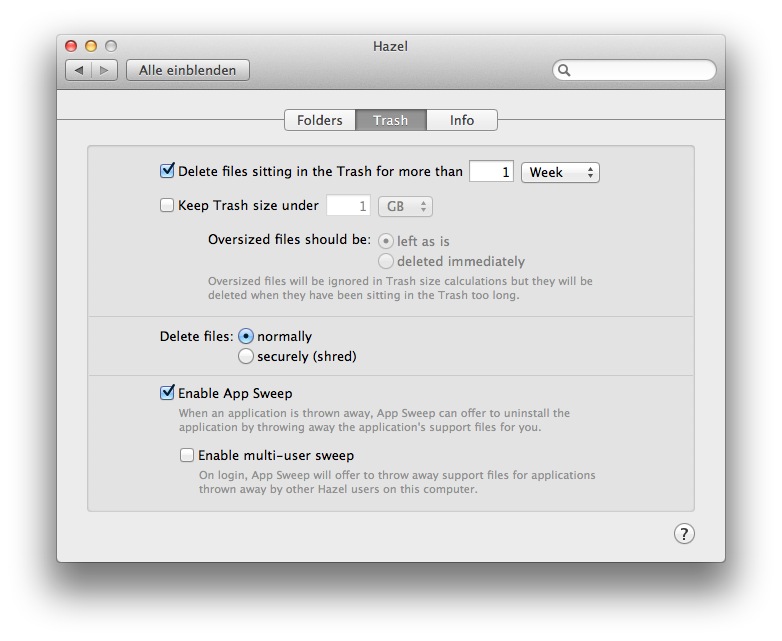Enable Keep Trash size under checkbox

coord(167,205)
